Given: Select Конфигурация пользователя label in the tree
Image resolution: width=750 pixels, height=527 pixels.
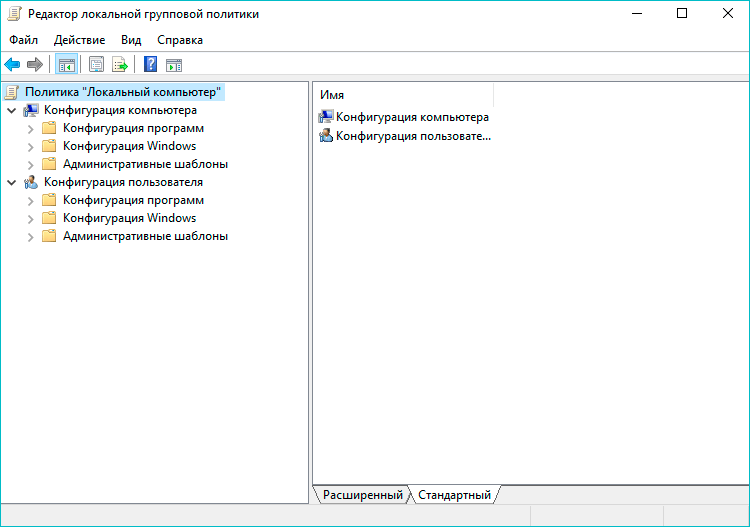Looking at the screenshot, I should coord(123,182).
